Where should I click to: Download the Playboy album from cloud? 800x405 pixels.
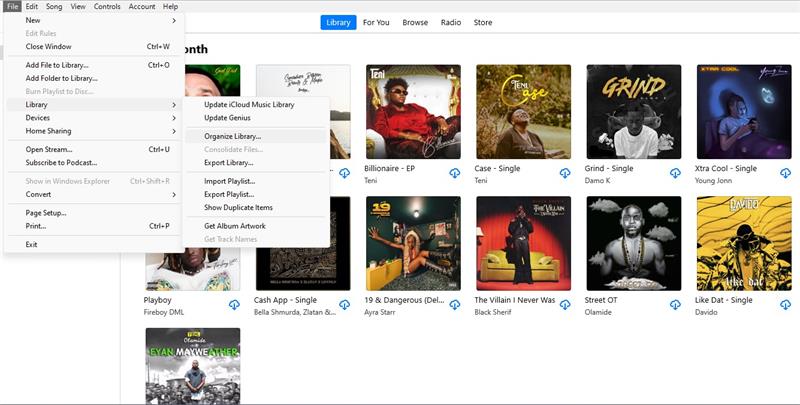234,305
